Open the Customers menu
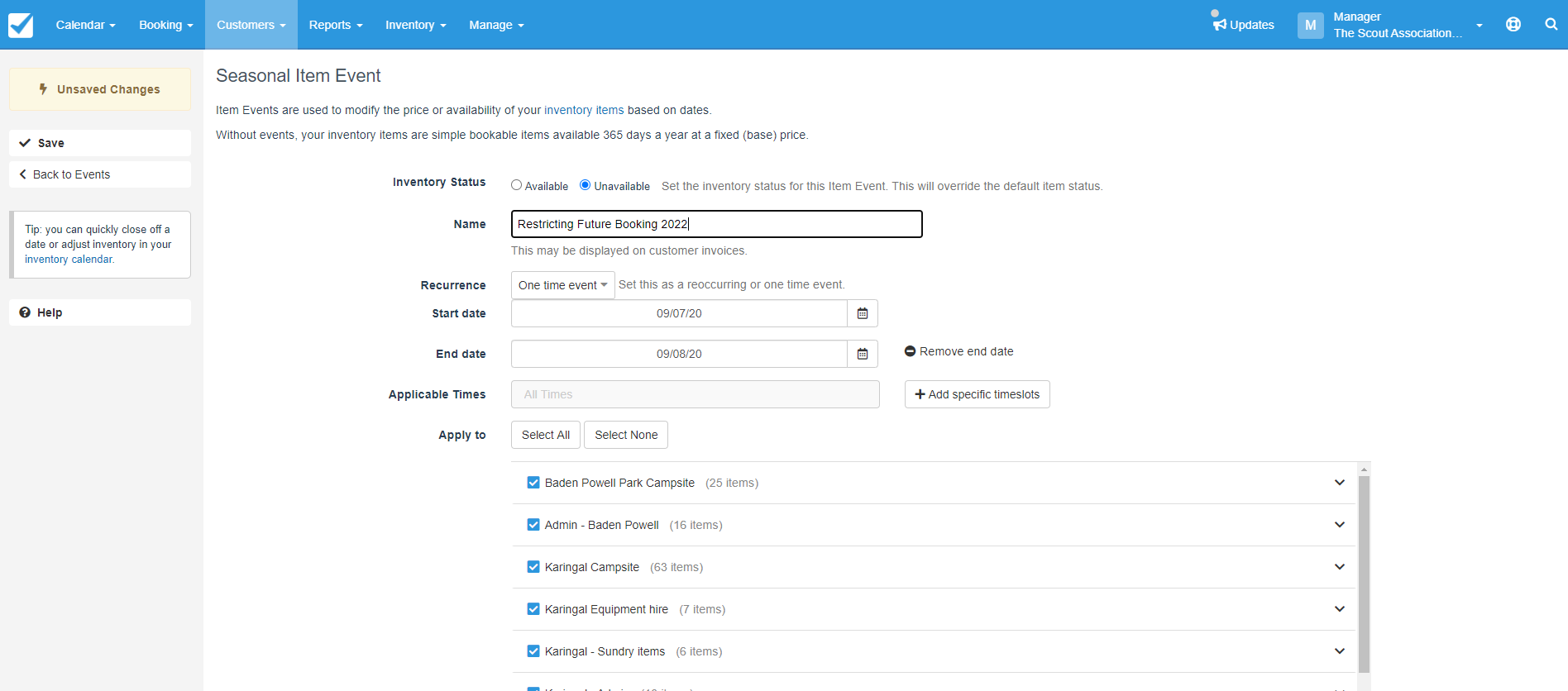1568x691 pixels. tap(251, 25)
